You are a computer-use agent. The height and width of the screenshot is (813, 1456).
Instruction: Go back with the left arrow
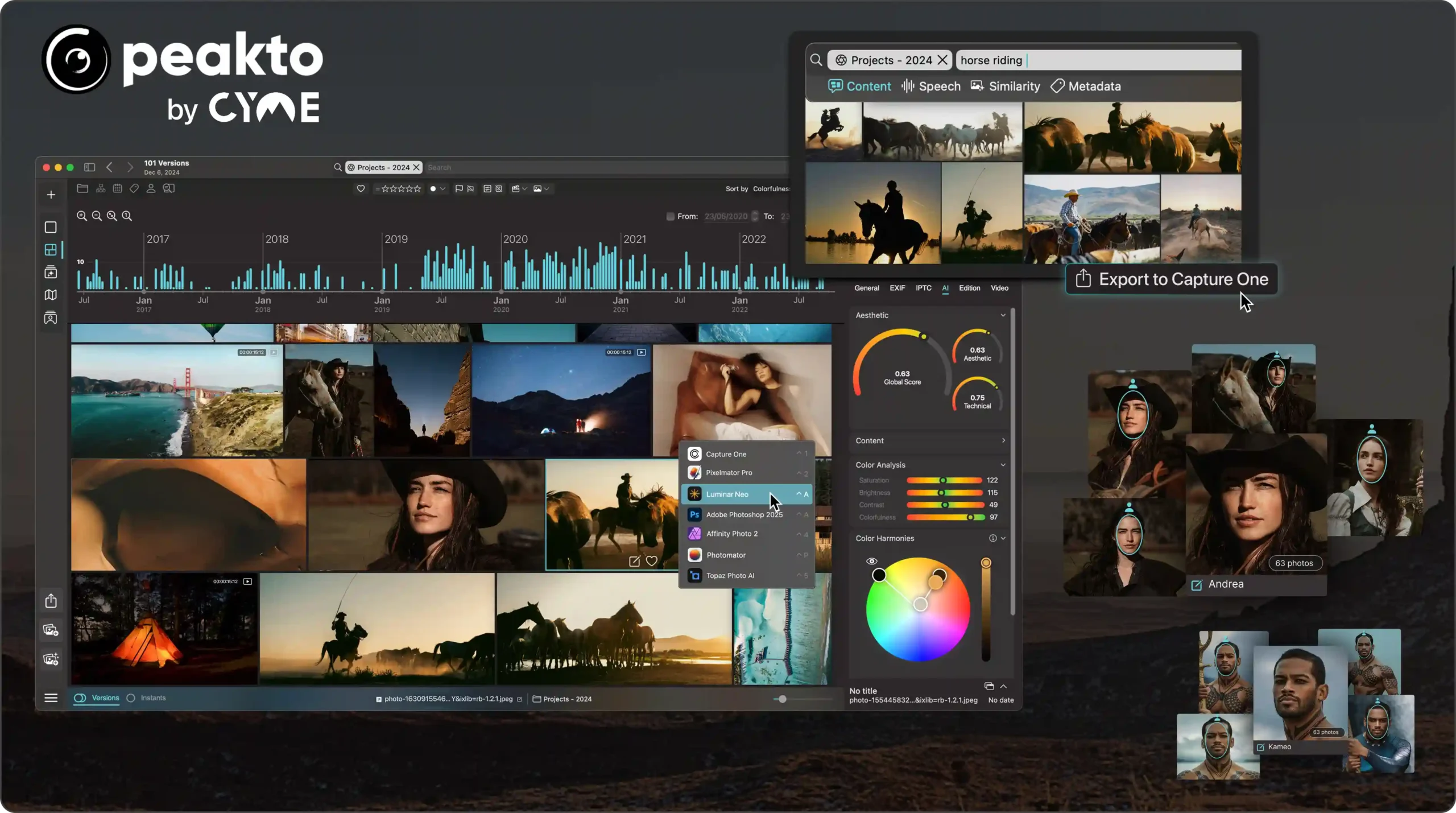pyautogui.click(x=109, y=167)
